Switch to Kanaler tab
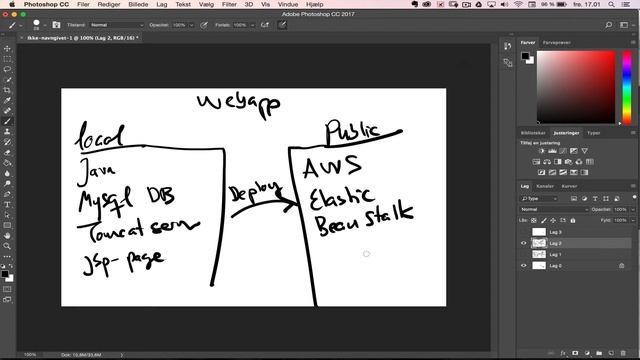The height and width of the screenshot is (360, 640). pos(545,186)
